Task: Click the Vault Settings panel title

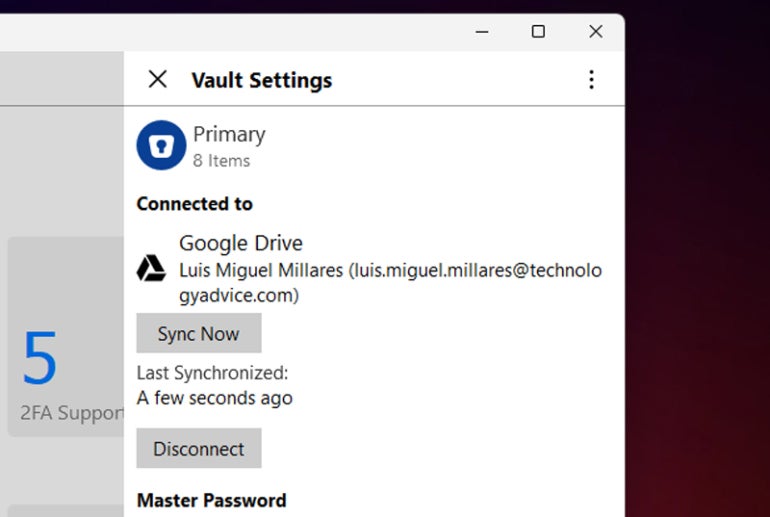Action: click(x=261, y=81)
